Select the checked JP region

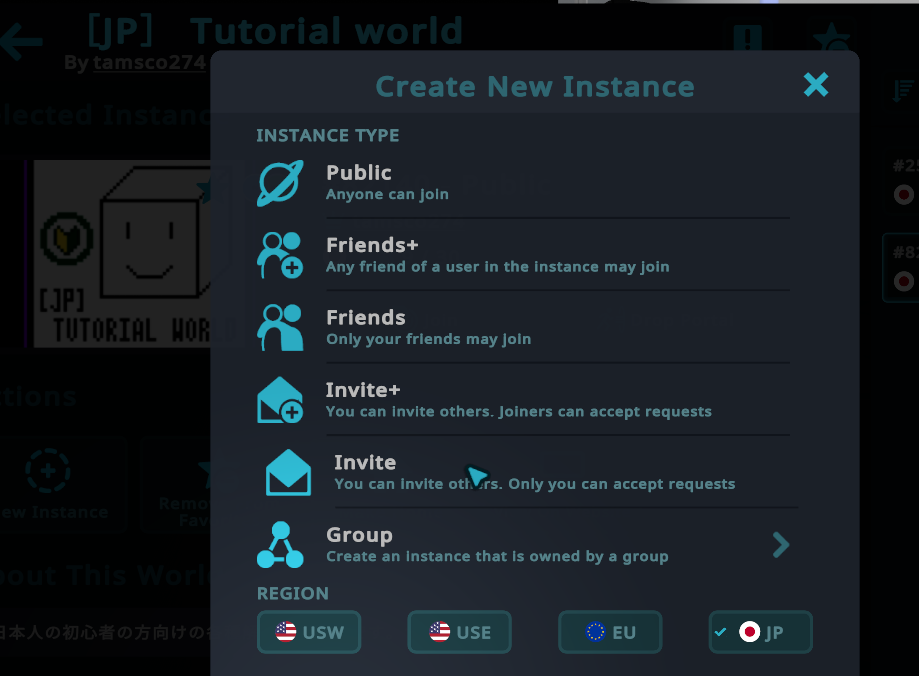coord(761,632)
